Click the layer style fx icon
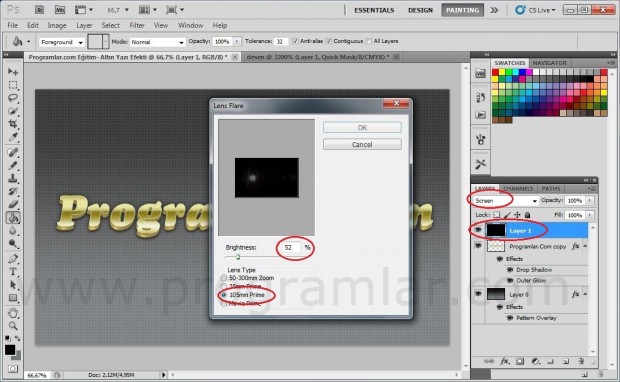Viewport: 620px width, 382px height. [x=505, y=361]
